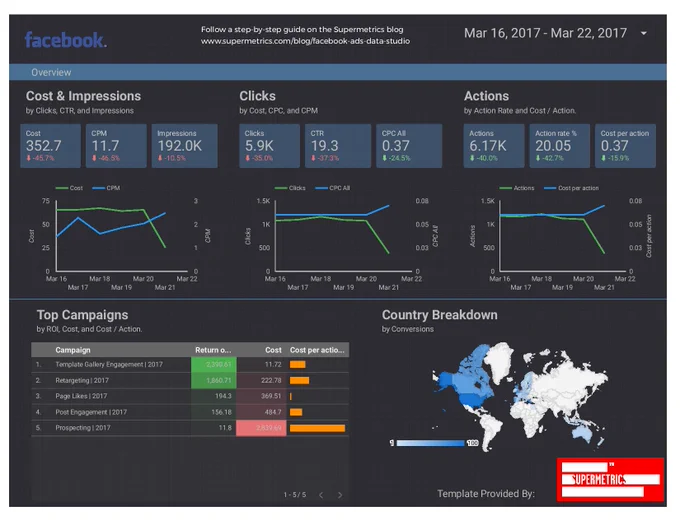
Task: Click the Template Gallery Engagement | 2017 row
Action: 190,365
